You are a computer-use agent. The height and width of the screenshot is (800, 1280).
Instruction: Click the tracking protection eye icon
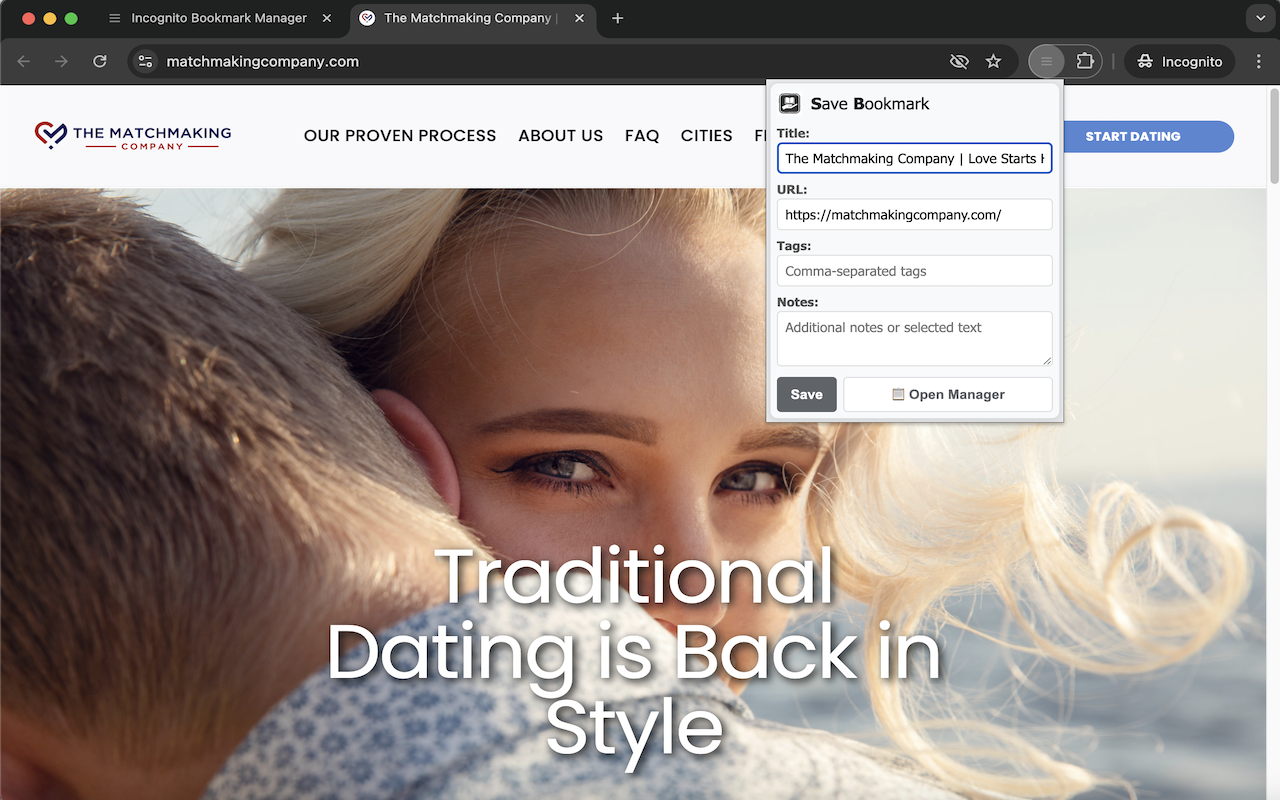coord(959,61)
